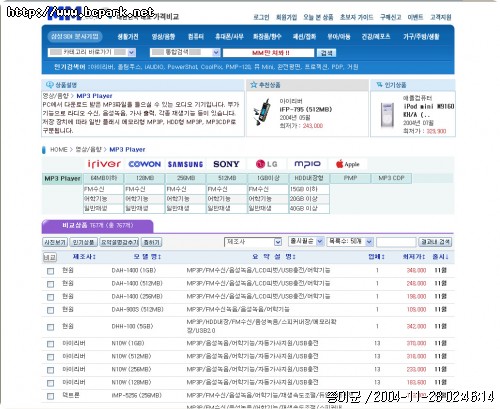Tick checkbox for N10W (128MB)

(50, 383)
